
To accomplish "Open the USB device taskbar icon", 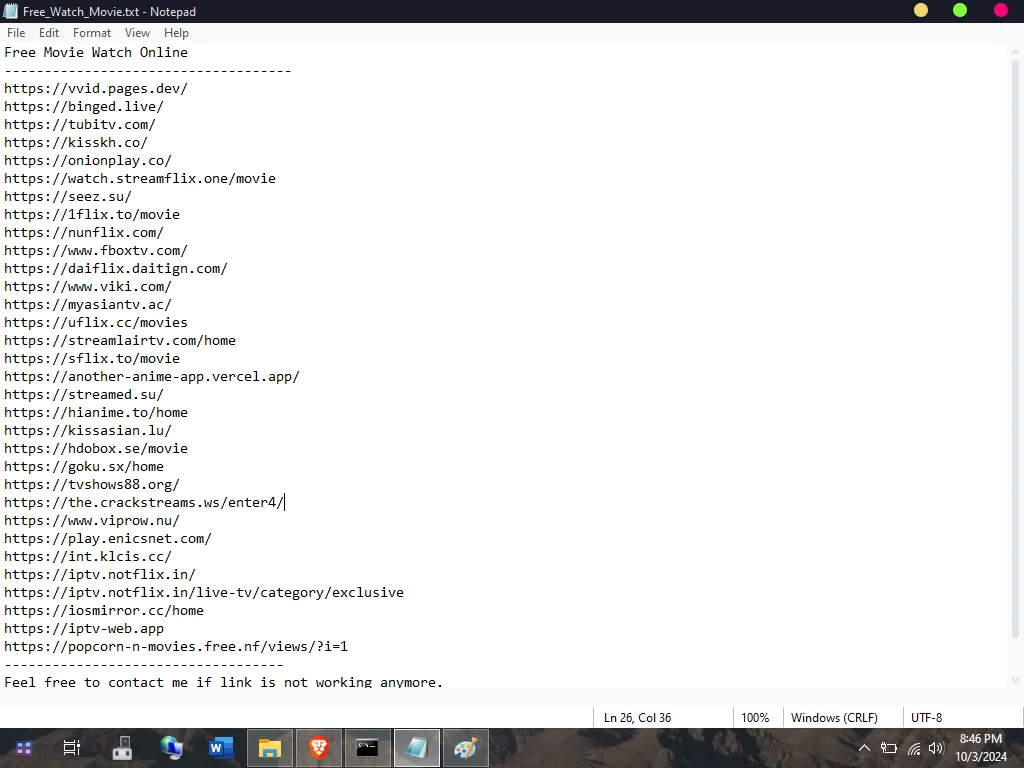I will coord(122,748).
